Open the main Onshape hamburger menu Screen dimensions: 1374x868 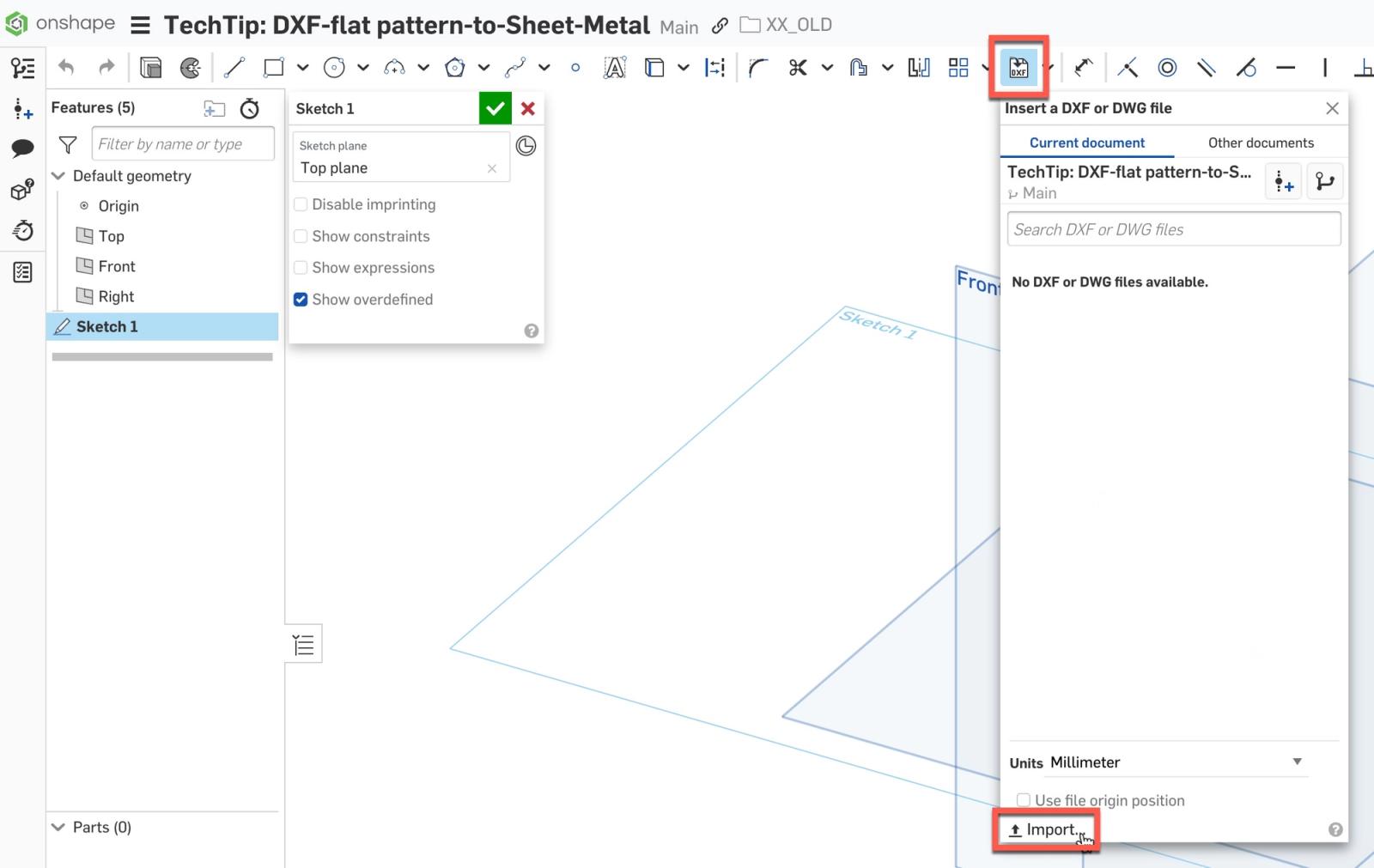tap(139, 24)
